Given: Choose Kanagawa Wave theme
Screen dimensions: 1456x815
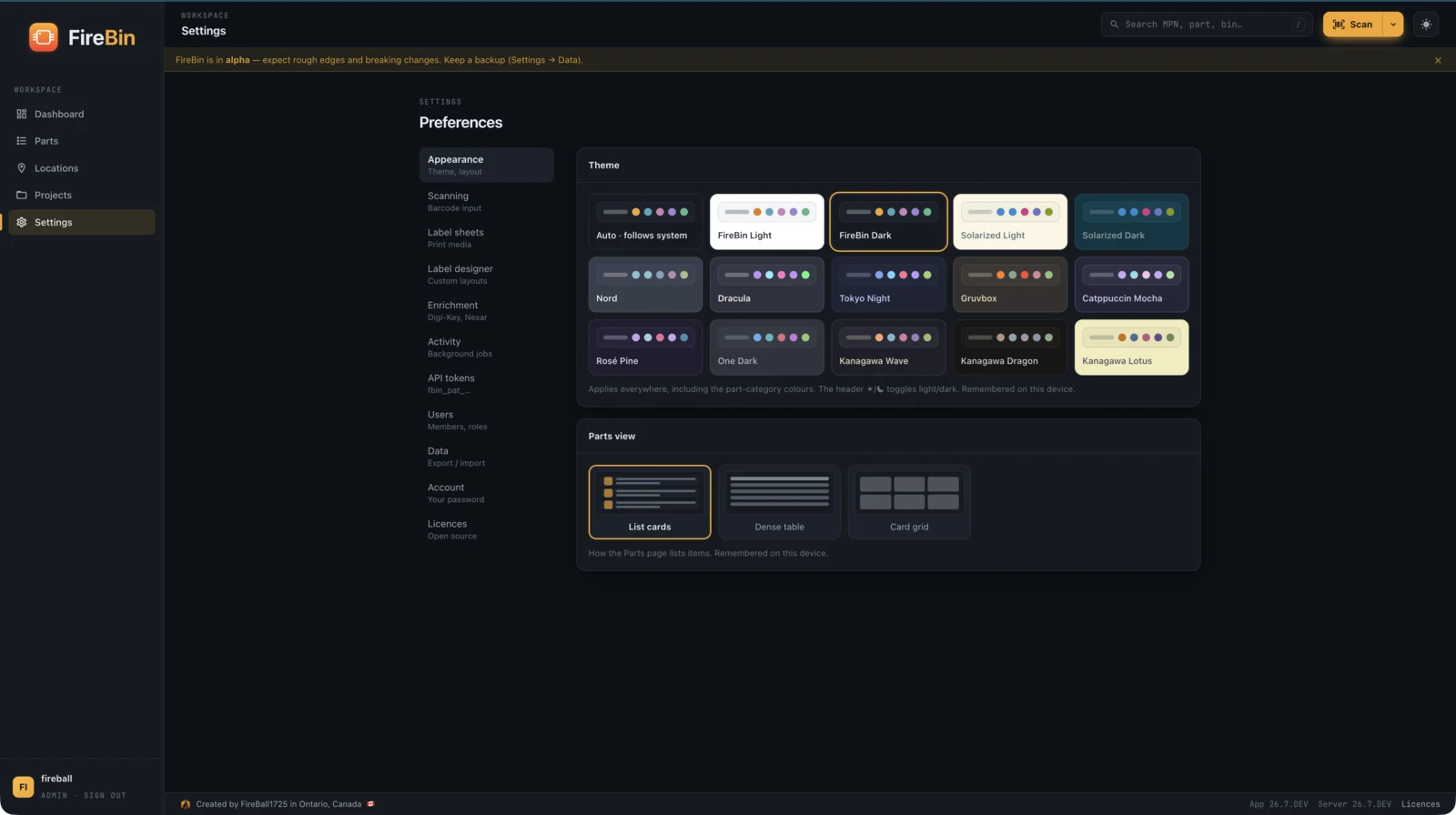Looking at the screenshot, I should click(x=888, y=347).
